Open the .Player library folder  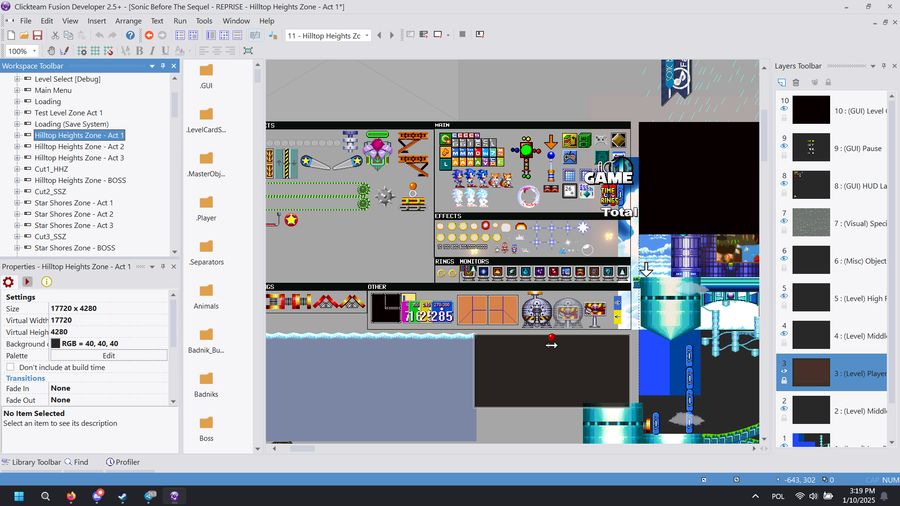(x=206, y=209)
